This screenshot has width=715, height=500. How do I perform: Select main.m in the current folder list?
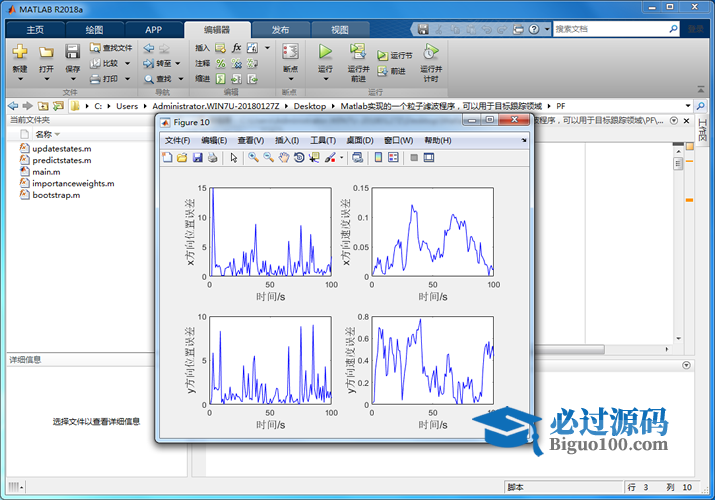[x=46, y=172]
